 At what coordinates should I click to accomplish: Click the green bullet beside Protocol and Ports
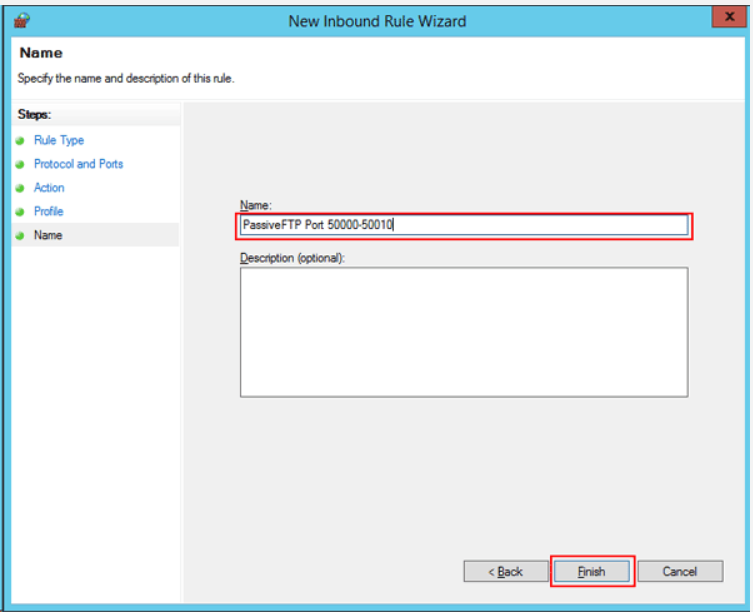point(20,164)
